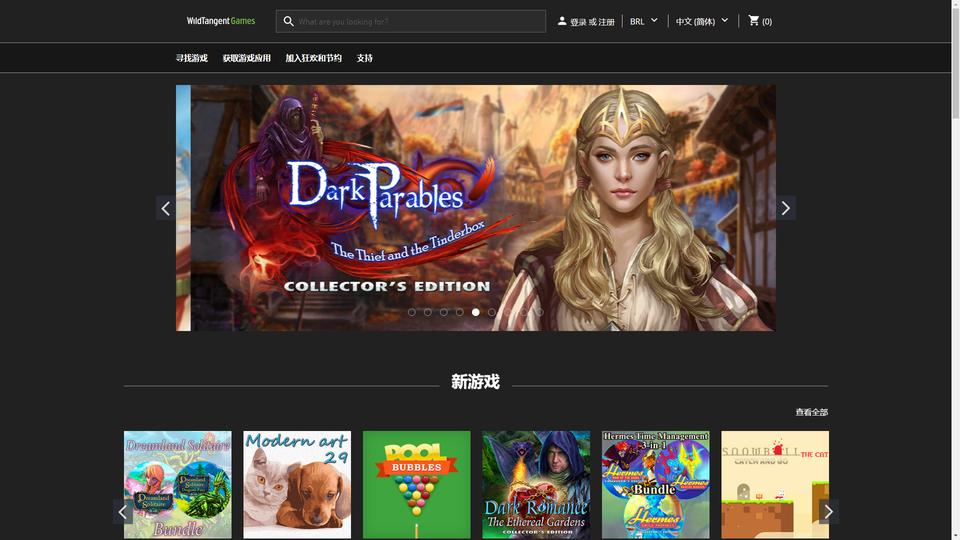This screenshot has width=960, height=540.
Task: Select fourth carousel indicator dot
Action: [459, 312]
